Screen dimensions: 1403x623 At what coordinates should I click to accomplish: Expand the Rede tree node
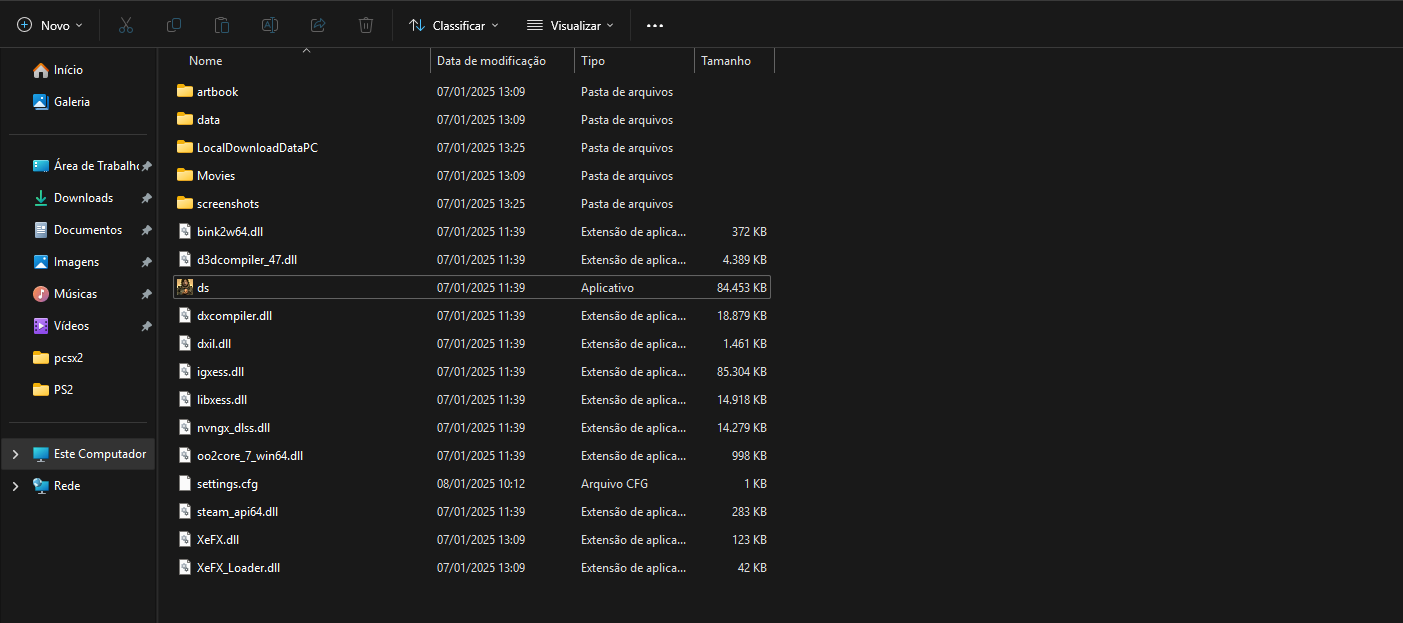point(15,486)
